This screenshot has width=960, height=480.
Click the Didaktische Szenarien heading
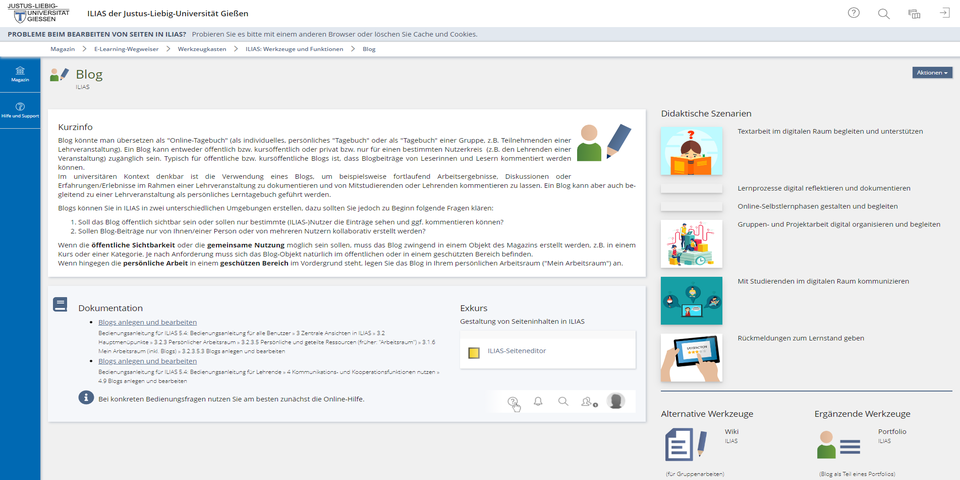click(706, 113)
